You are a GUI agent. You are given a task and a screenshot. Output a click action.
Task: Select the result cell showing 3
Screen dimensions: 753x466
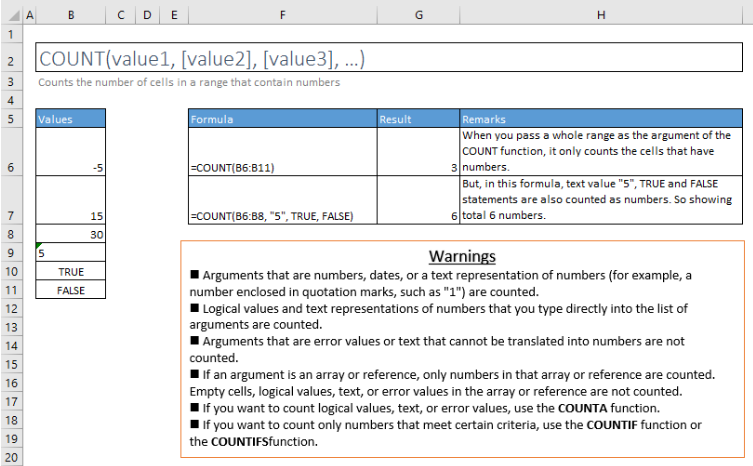418,151
